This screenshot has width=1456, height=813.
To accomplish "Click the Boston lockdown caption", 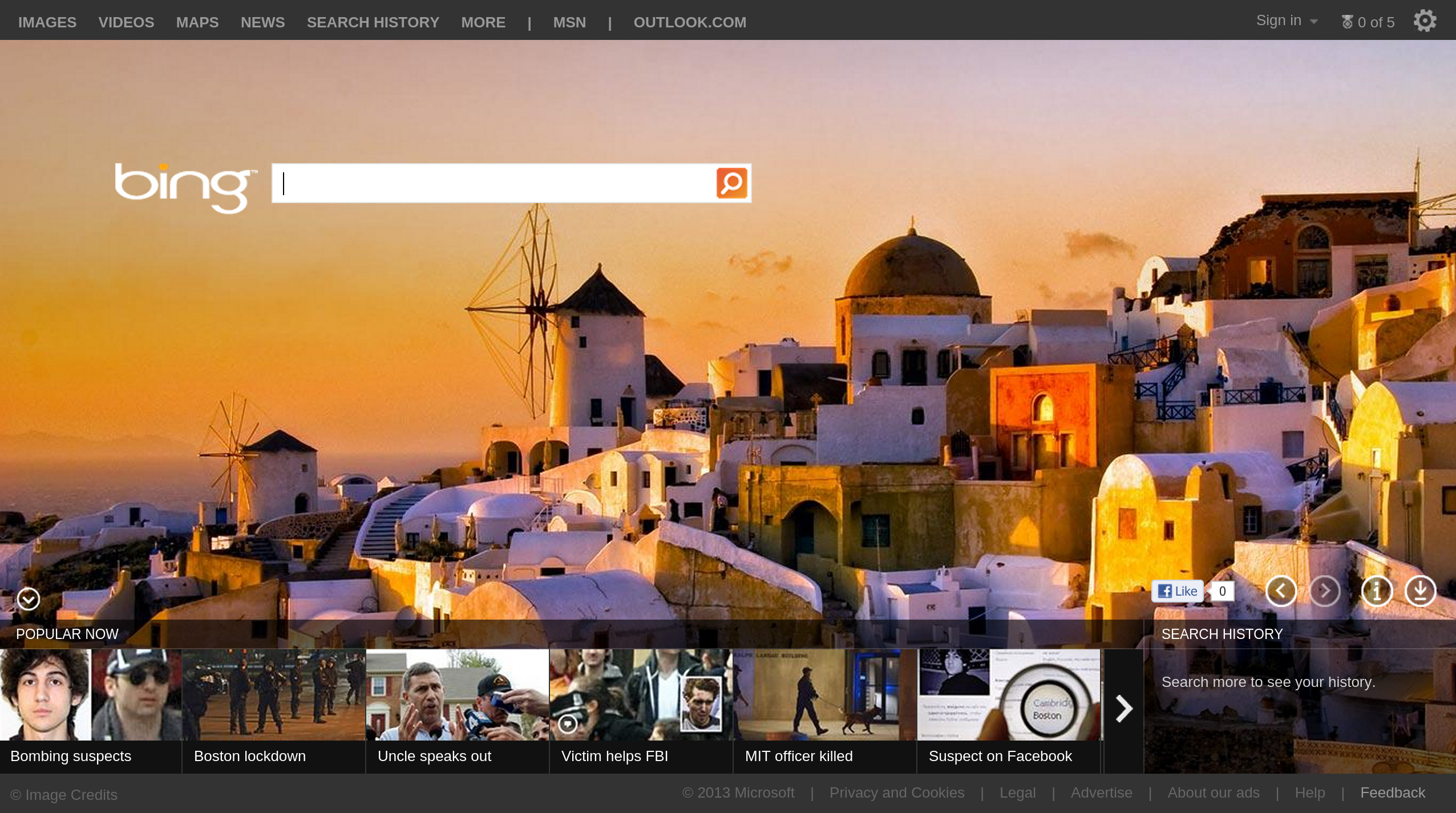I will click(x=250, y=757).
